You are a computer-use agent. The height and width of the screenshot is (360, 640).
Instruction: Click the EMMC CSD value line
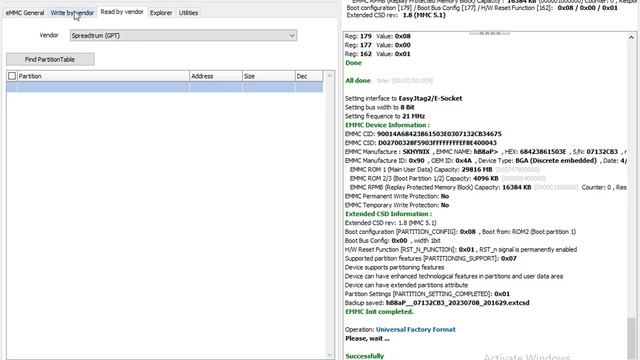click(x=421, y=143)
